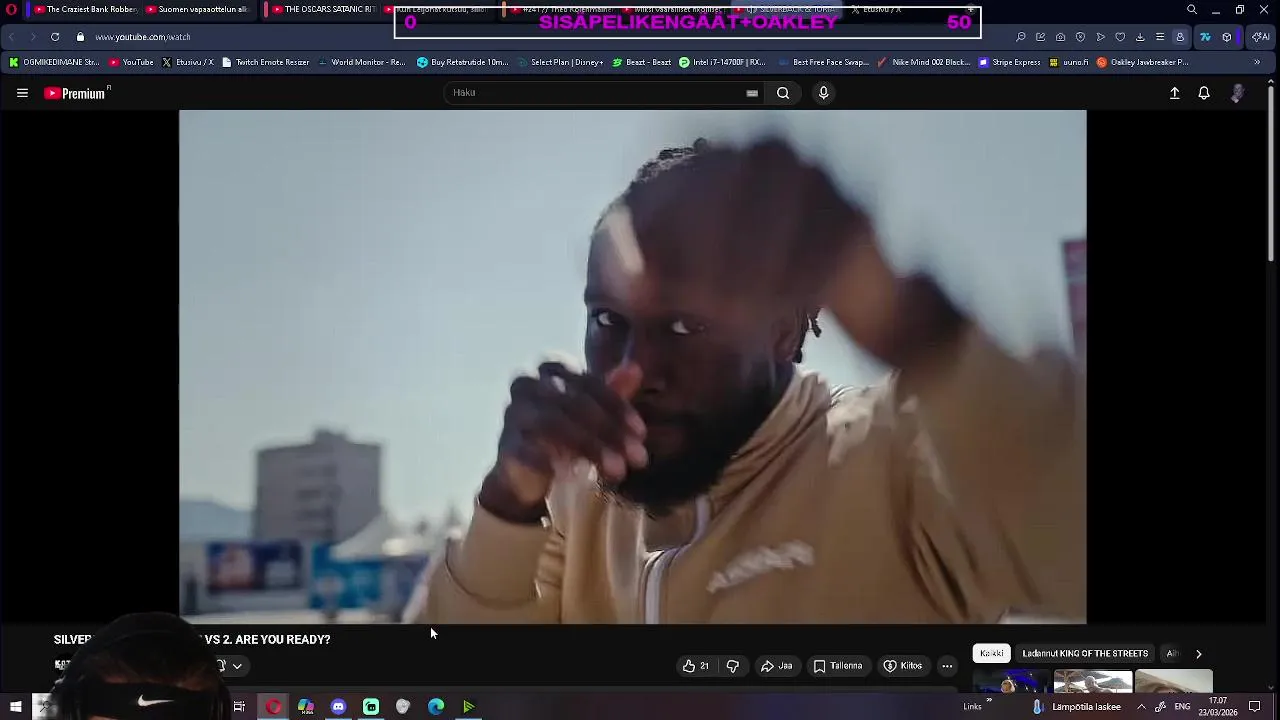Open the Opera AI button
The image size is (1280, 720).
1260,37
